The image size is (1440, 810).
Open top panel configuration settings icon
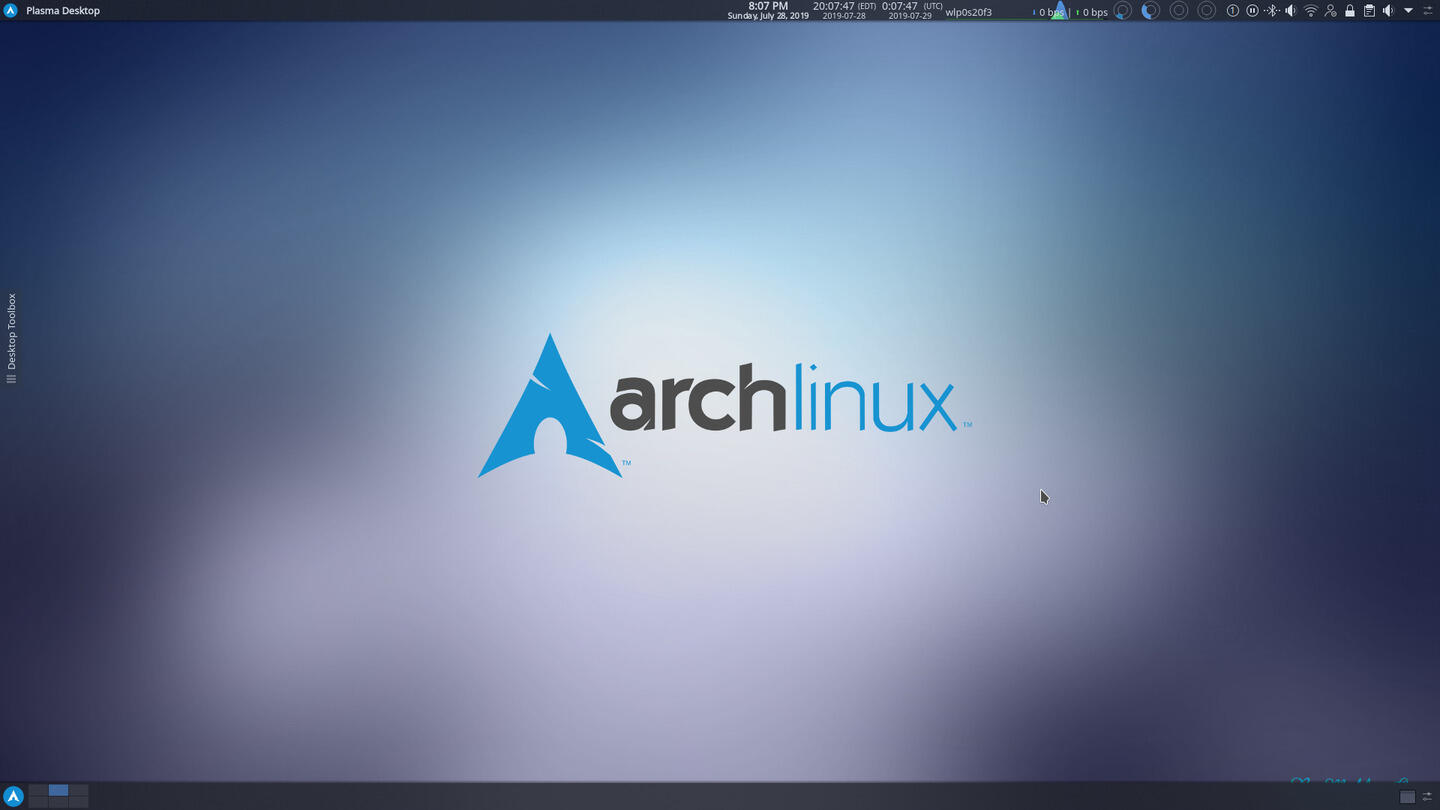click(1428, 11)
